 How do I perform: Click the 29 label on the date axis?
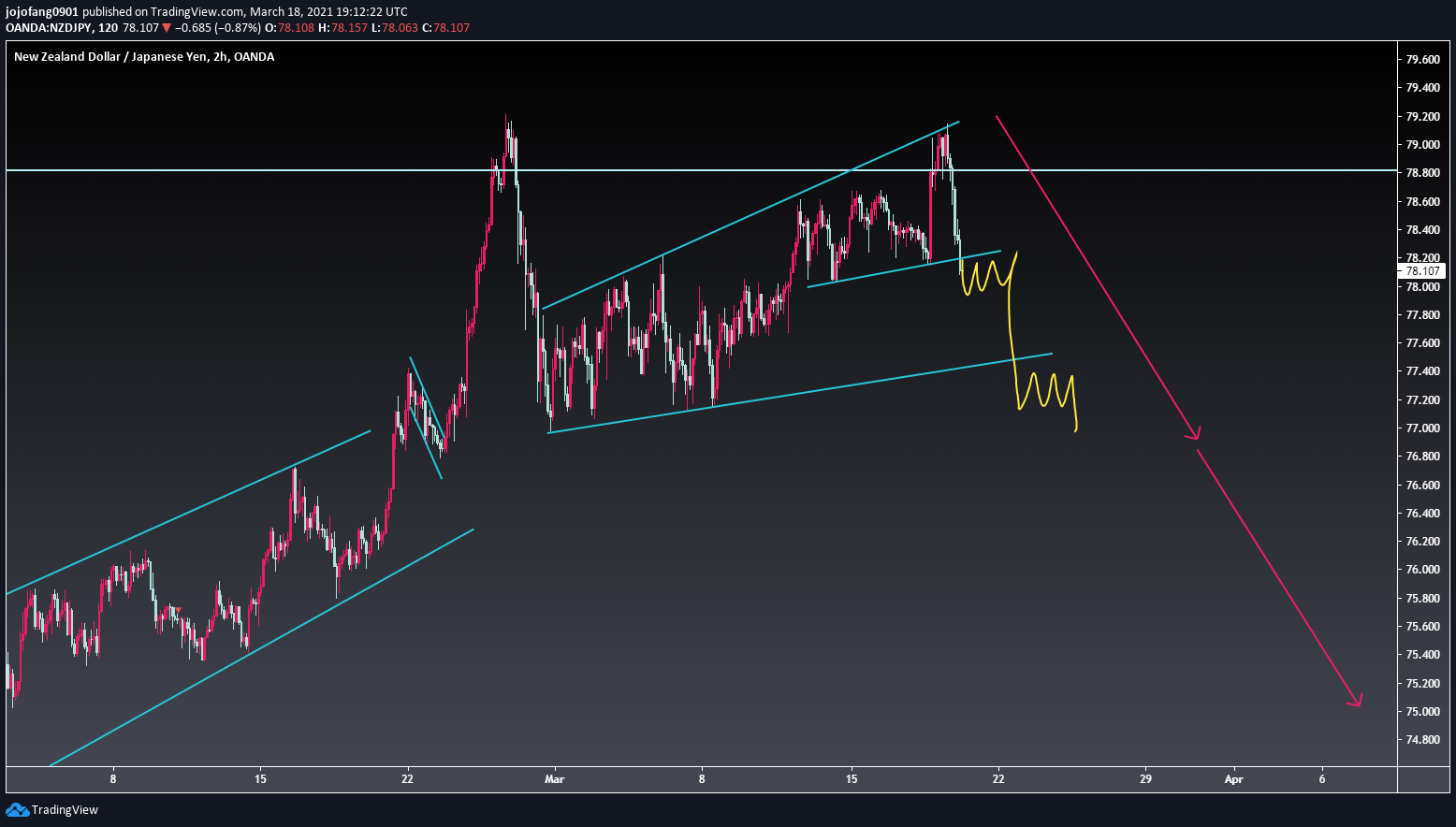1146,778
